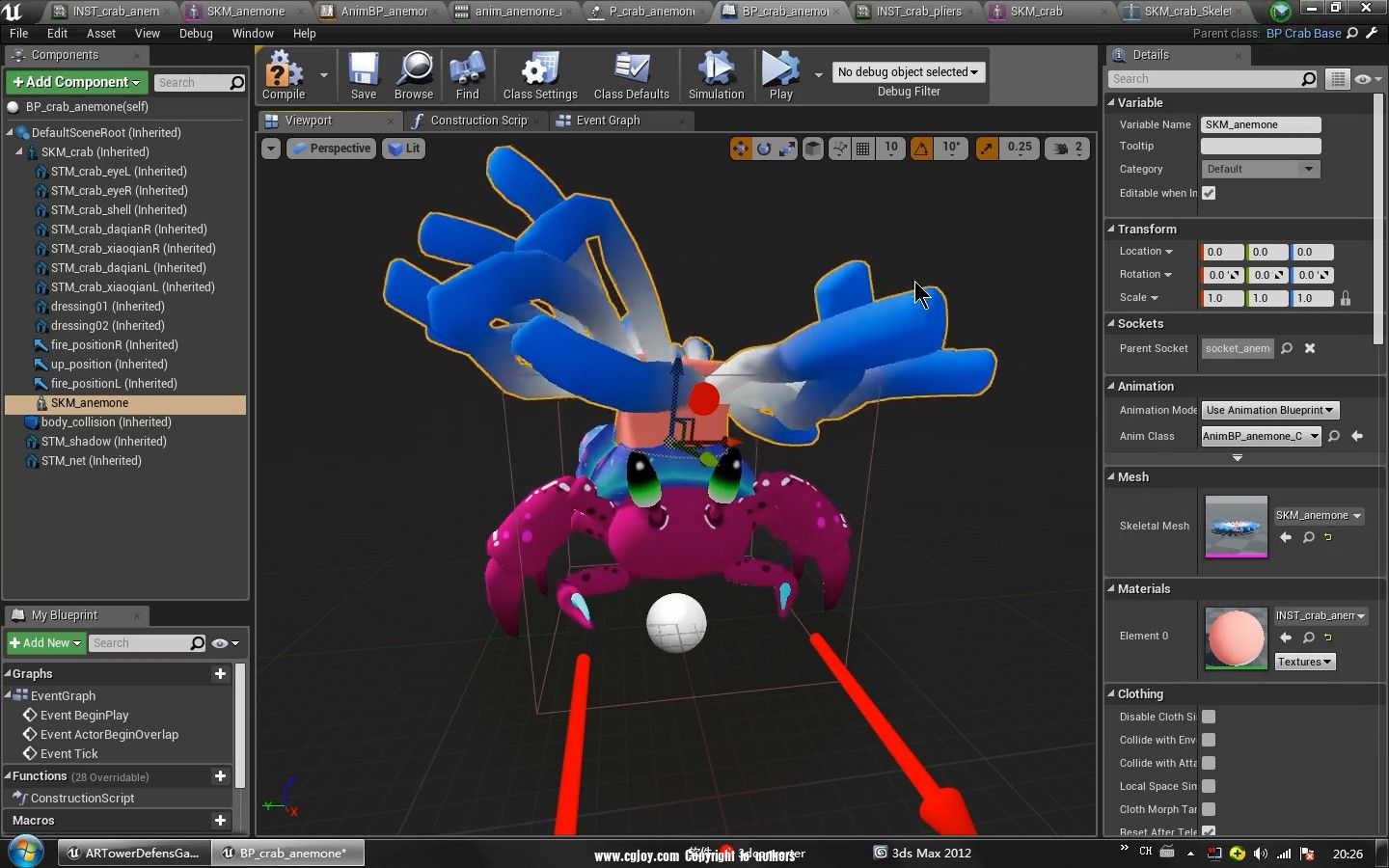Open Category Default dropdown
The height and width of the screenshot is (868, 1389).
1260,169
